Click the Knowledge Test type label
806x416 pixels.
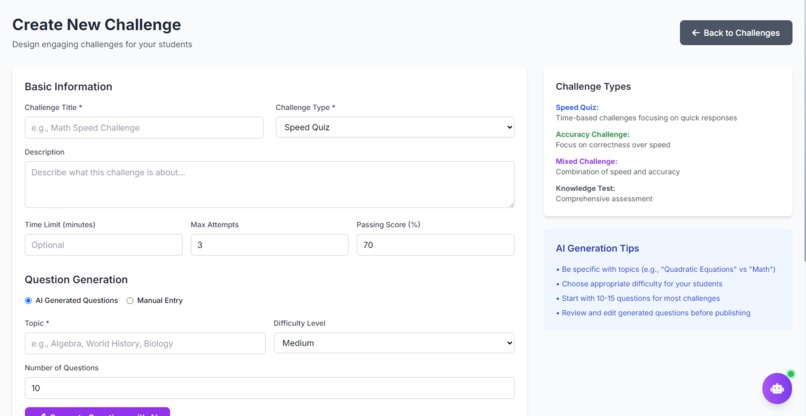(x=585, y=188)
